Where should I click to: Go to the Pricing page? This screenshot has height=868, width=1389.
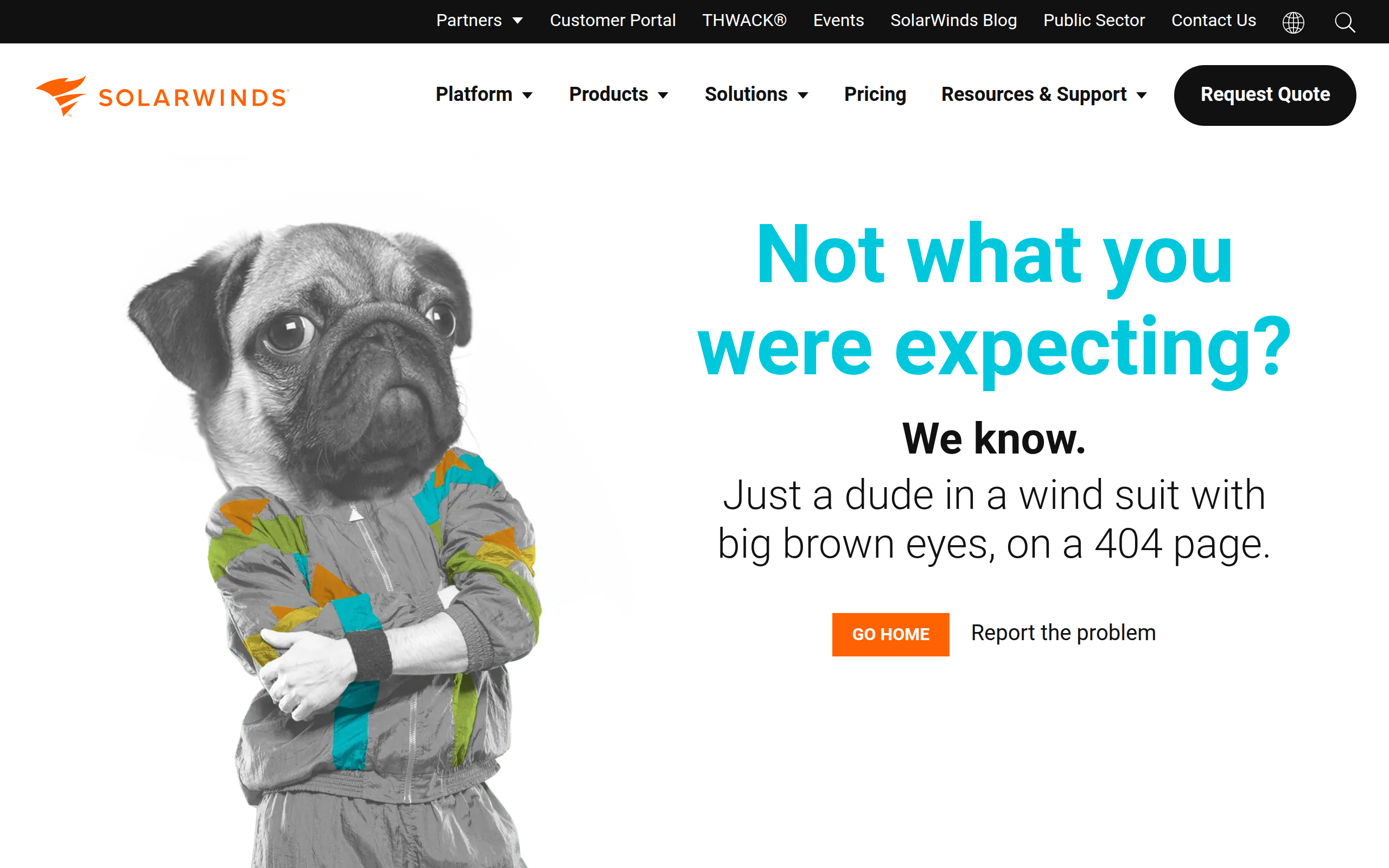(875, 95)
